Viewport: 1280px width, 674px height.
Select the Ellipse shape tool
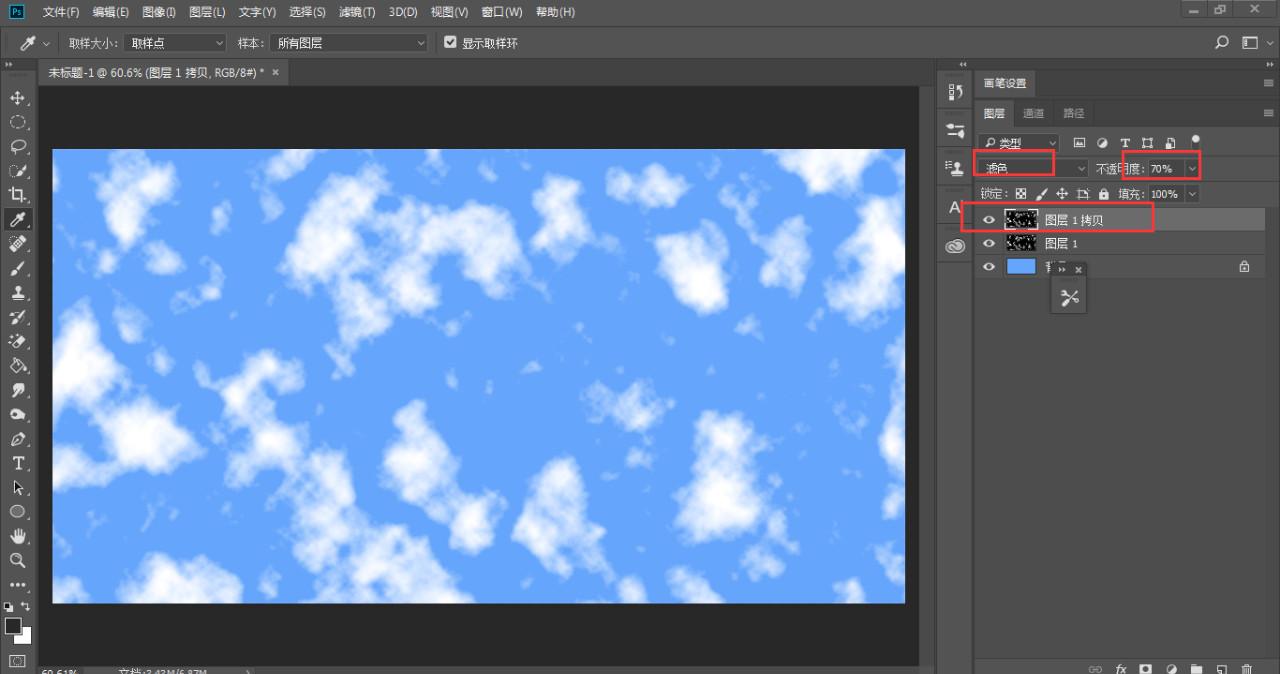(x=18, y=512)
